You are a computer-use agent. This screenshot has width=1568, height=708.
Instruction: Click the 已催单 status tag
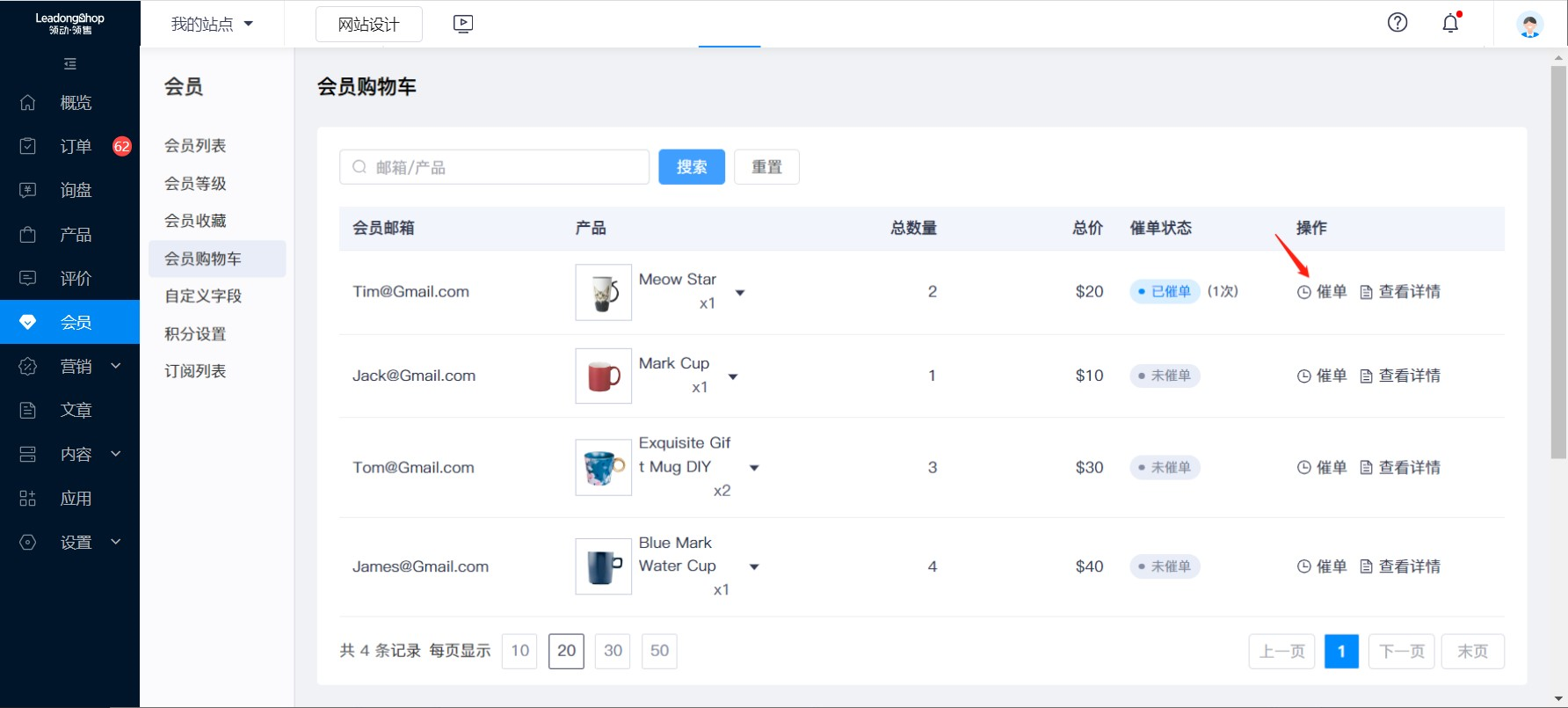(1165, 292)
